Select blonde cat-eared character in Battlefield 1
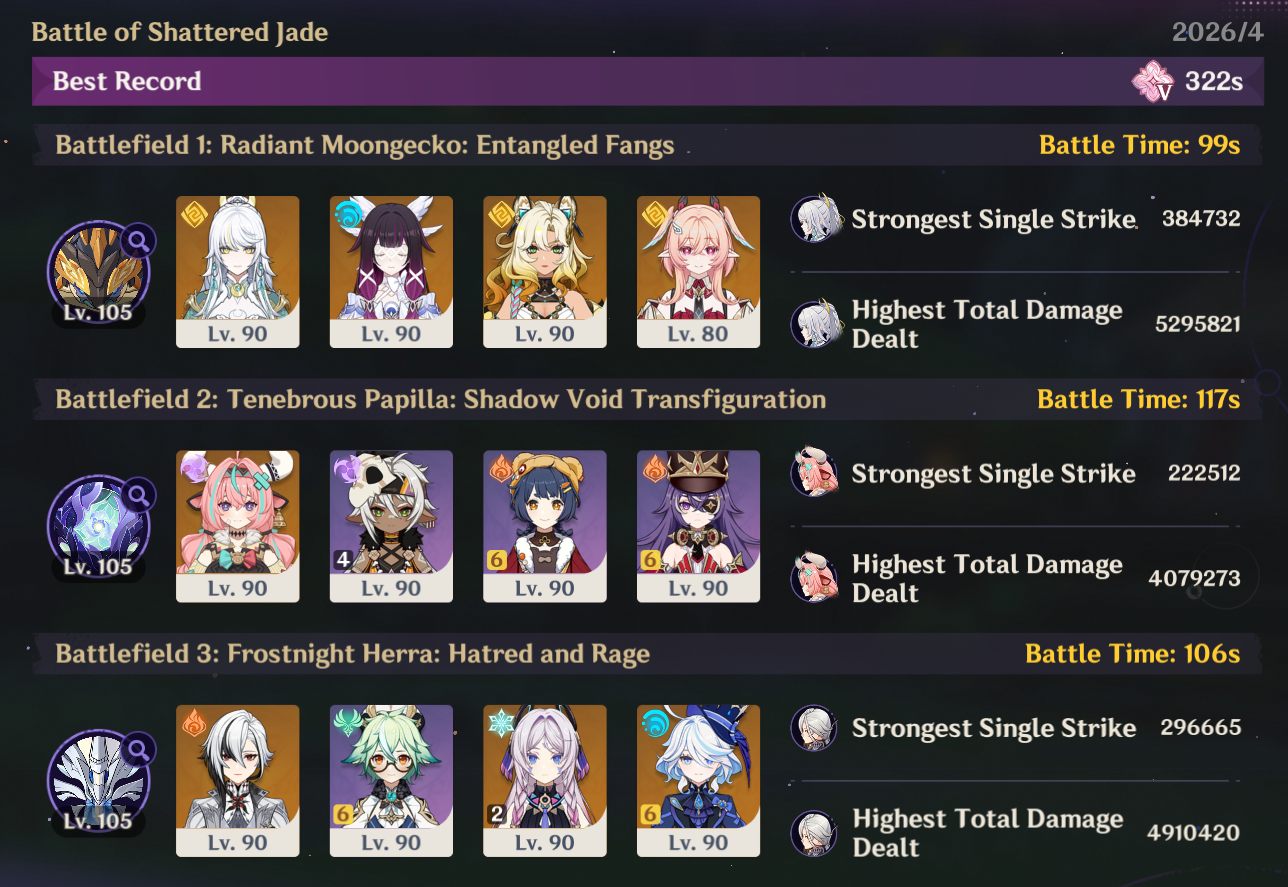 545,272
